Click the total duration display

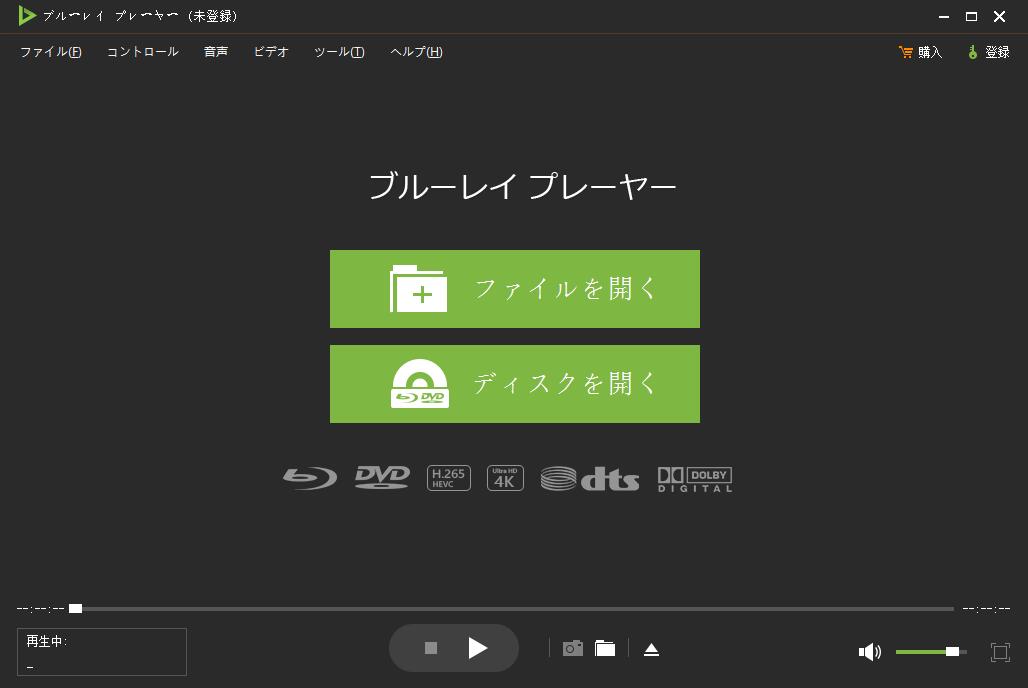point(986,609)
